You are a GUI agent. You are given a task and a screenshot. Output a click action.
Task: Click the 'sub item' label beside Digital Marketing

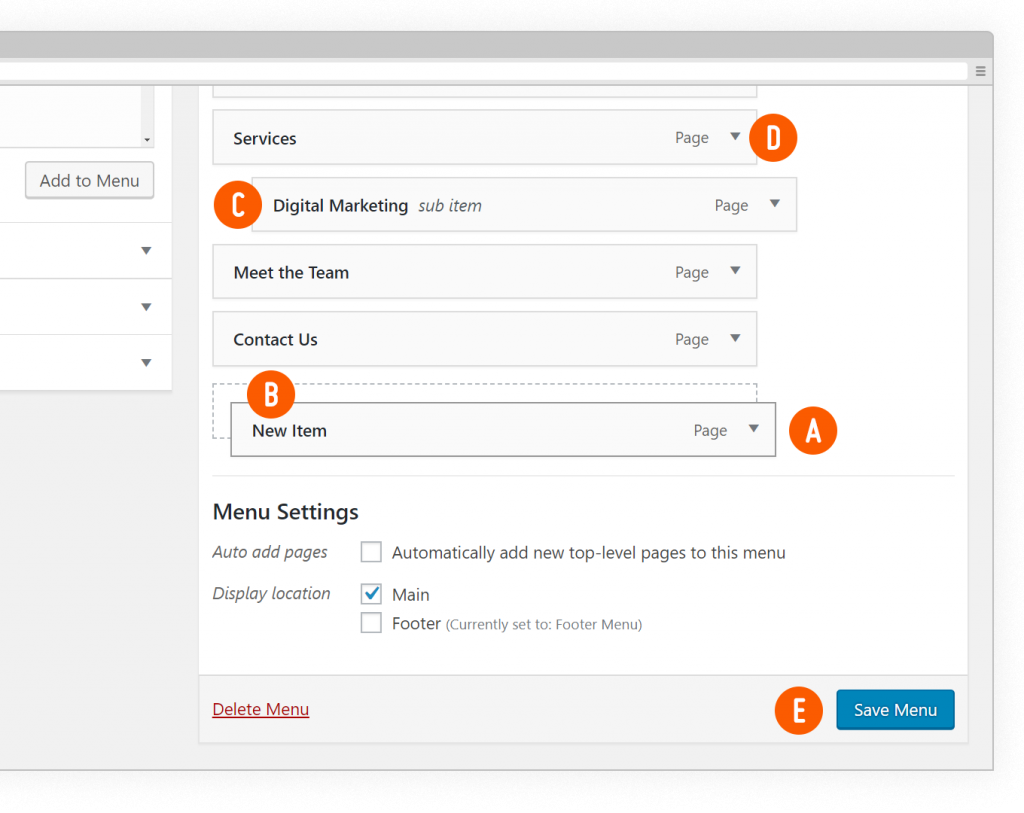pos(450,206)
